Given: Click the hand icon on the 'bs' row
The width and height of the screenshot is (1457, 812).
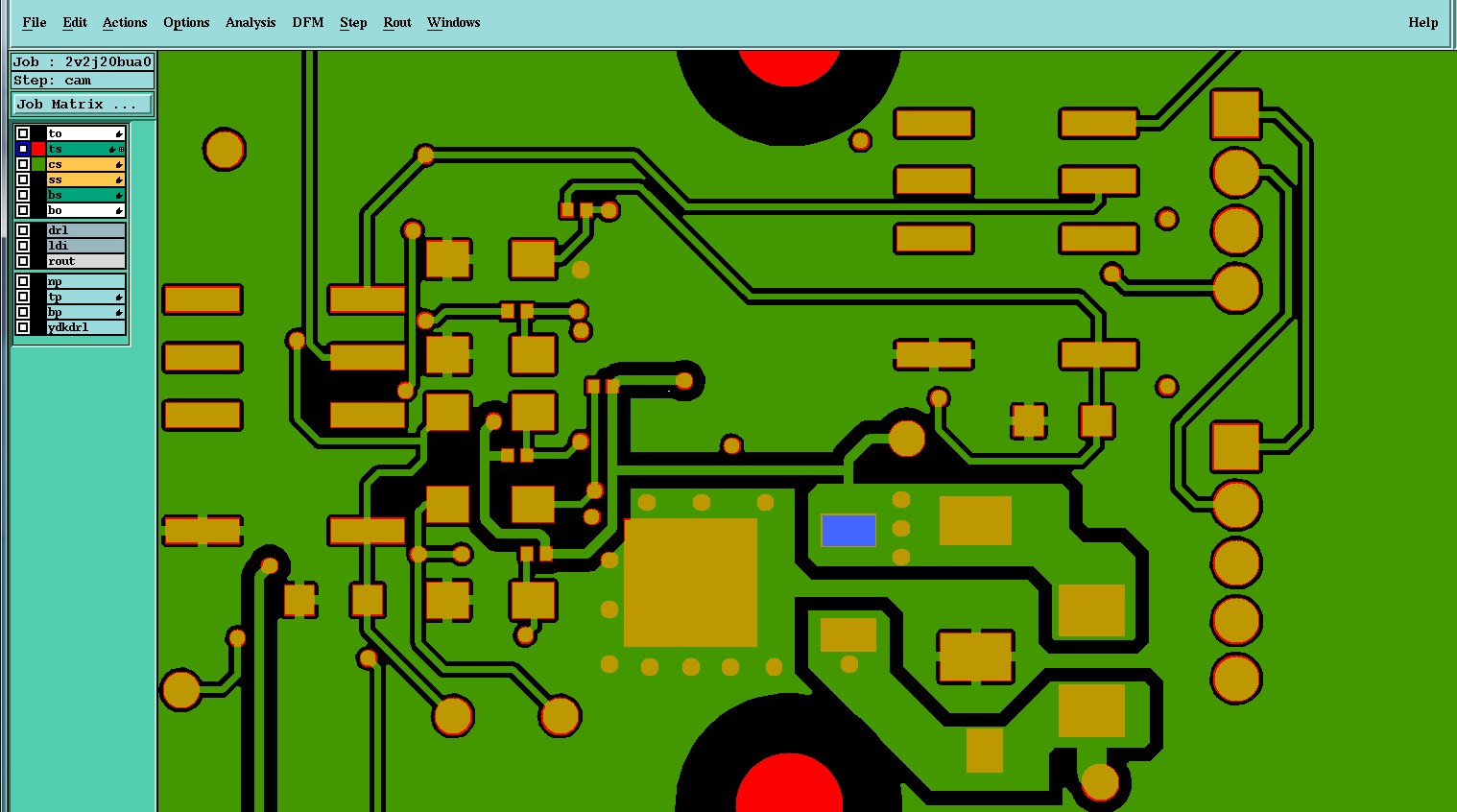Looking at the screenshot, I should (119, 196).
